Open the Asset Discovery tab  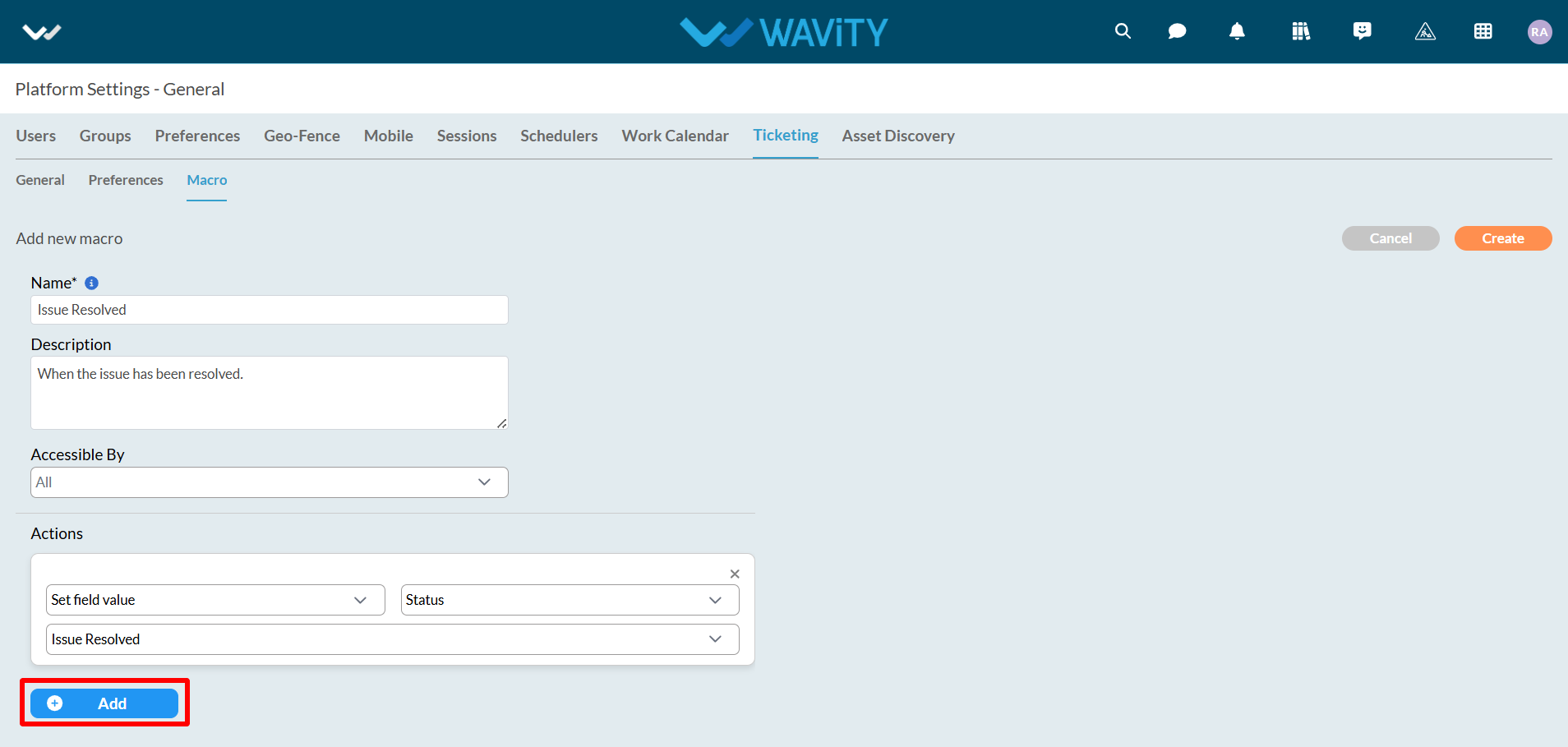click(x=898, y=136)
